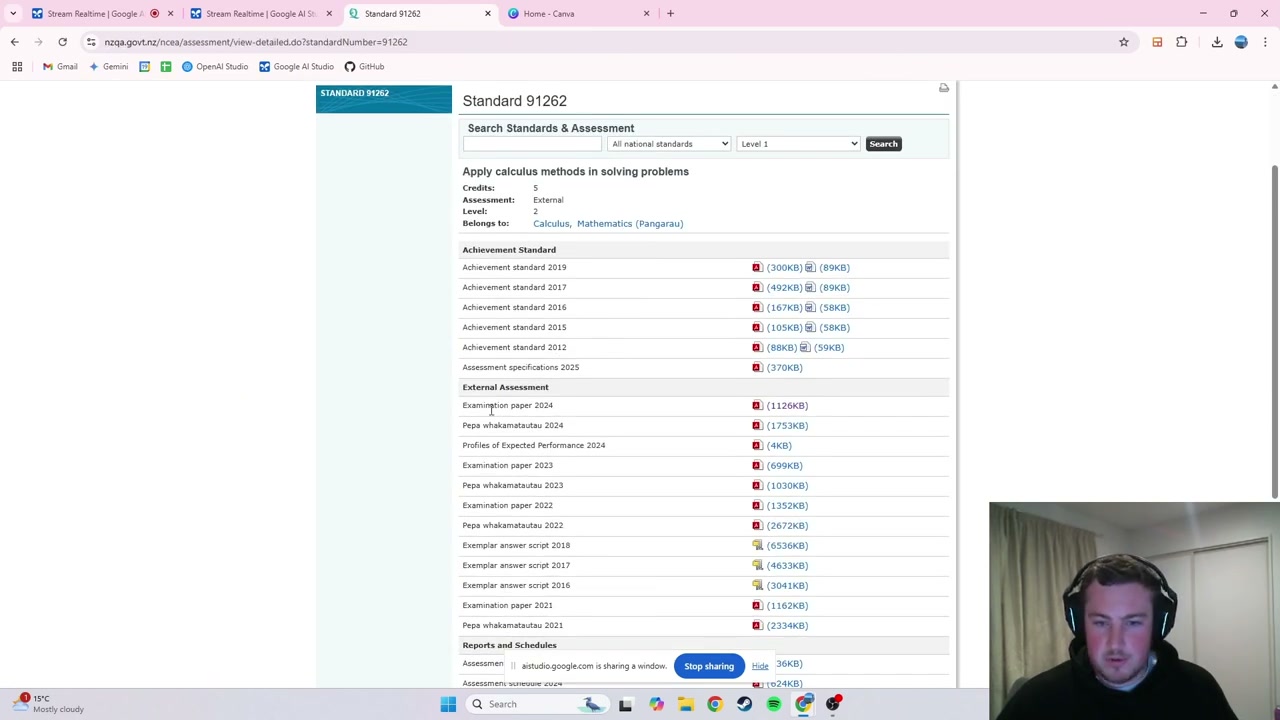This screenshot has height=720, width=1280.
Task: Open the GitHub bookmark
Action: click(364, 66)
